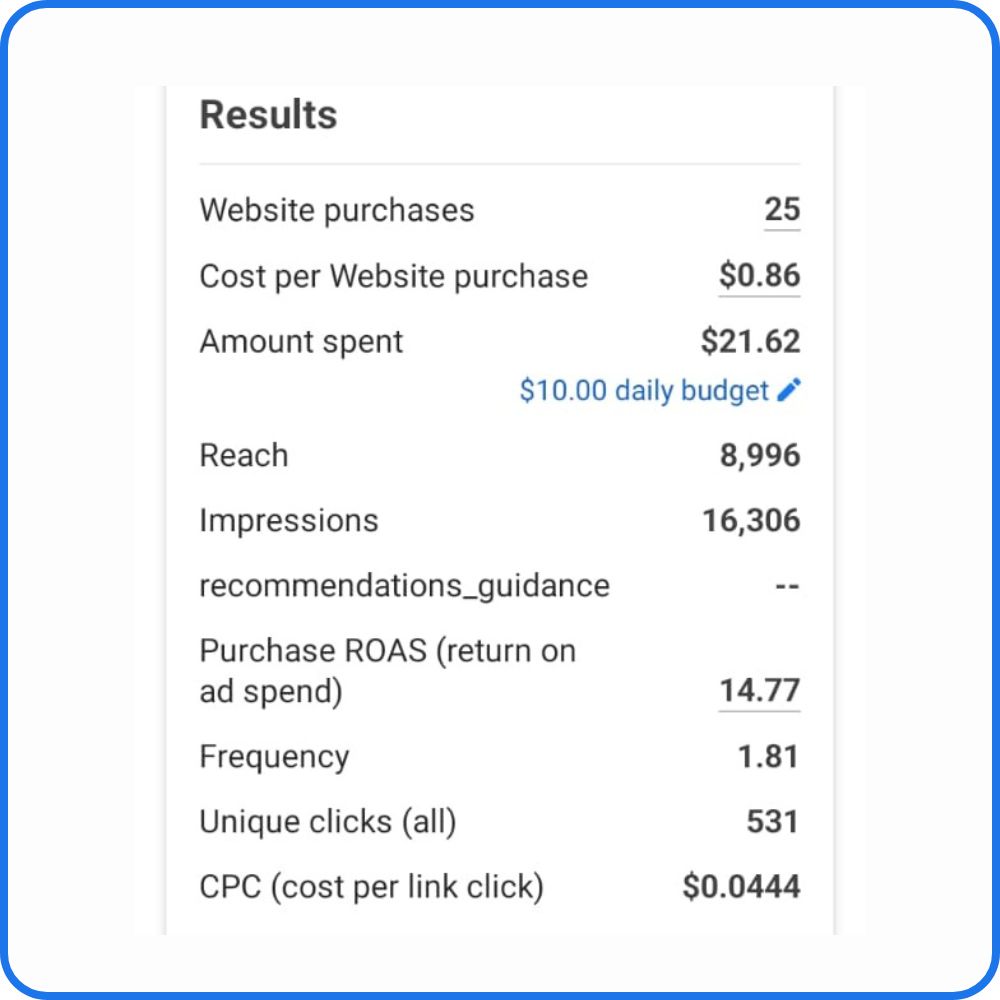The height and width of the screenshot is (1000, 1000).
Task: Click the Impressions label
Action: (x=289, y=521)
